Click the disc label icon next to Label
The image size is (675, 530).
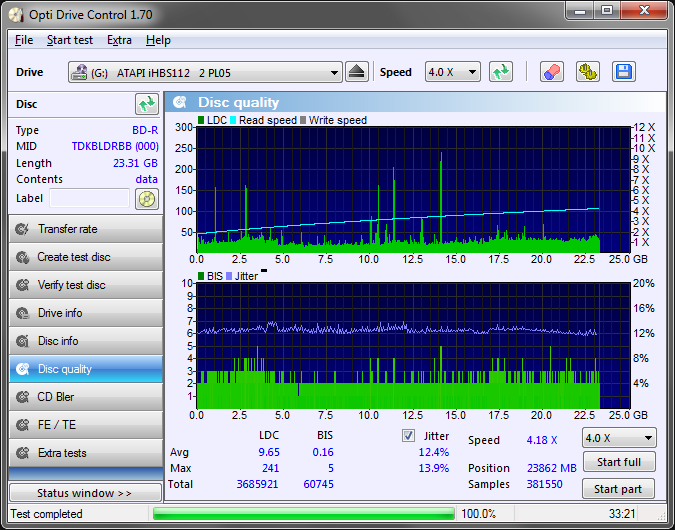click(x=147, y=199)
